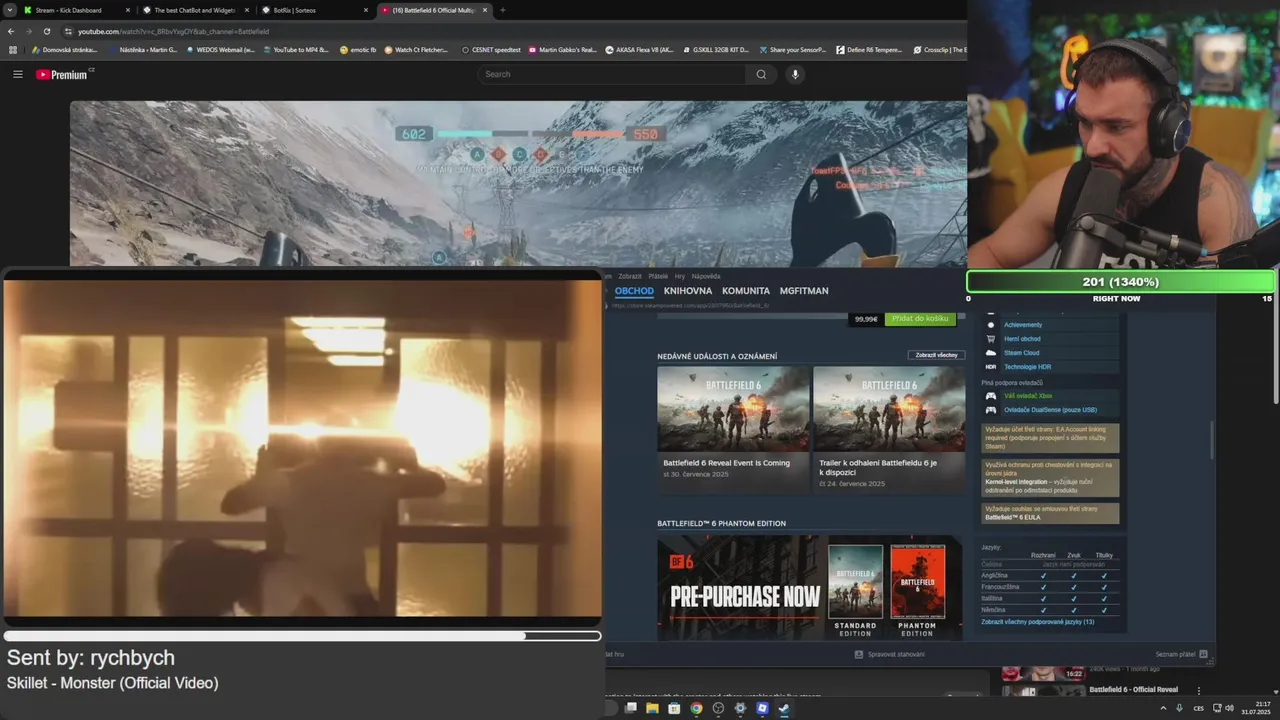Open Steam KNIHOVNA library tab

click(x=688, y=291)
